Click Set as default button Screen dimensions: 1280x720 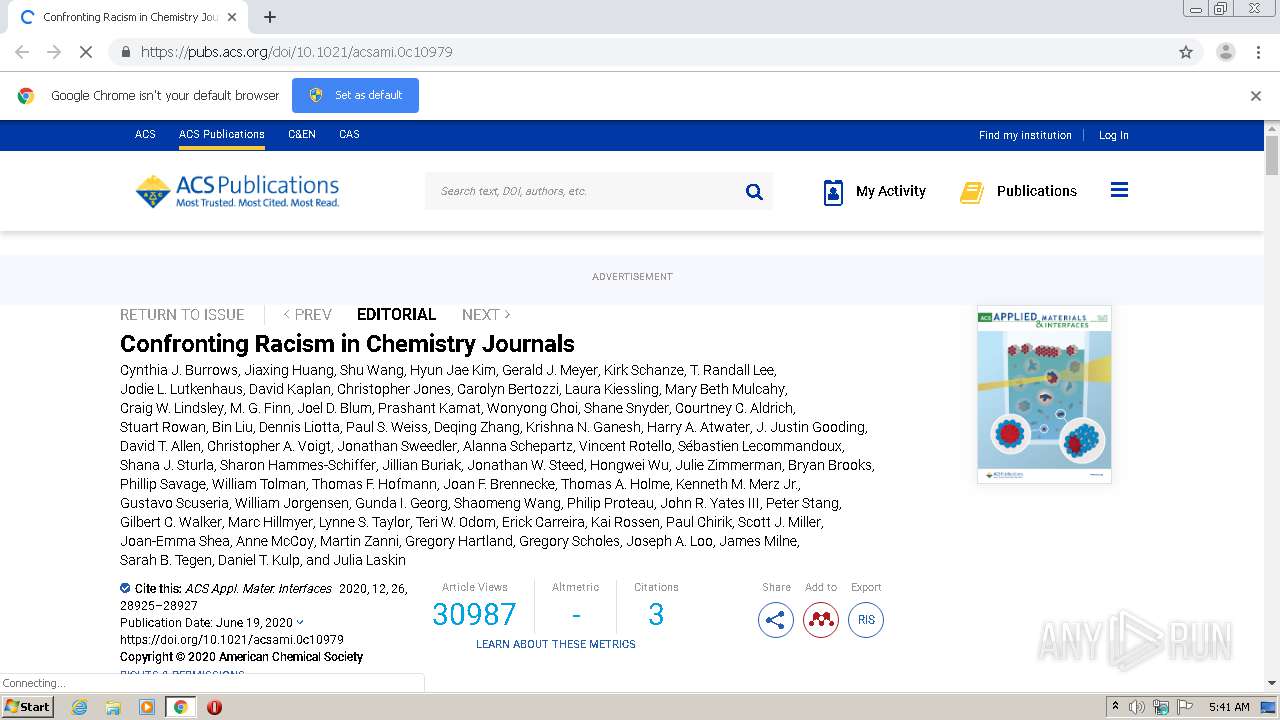click(x=355, y=95)
